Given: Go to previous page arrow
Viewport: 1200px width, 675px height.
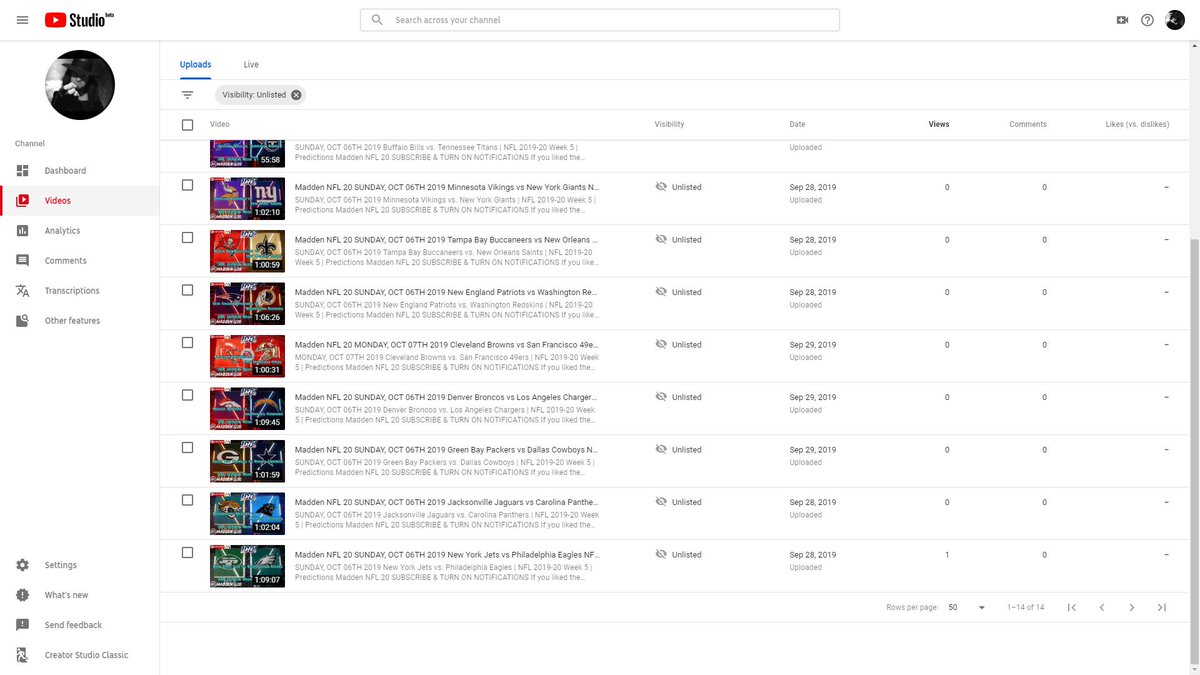Looking at the screenshot, I should click(1101, 607).
